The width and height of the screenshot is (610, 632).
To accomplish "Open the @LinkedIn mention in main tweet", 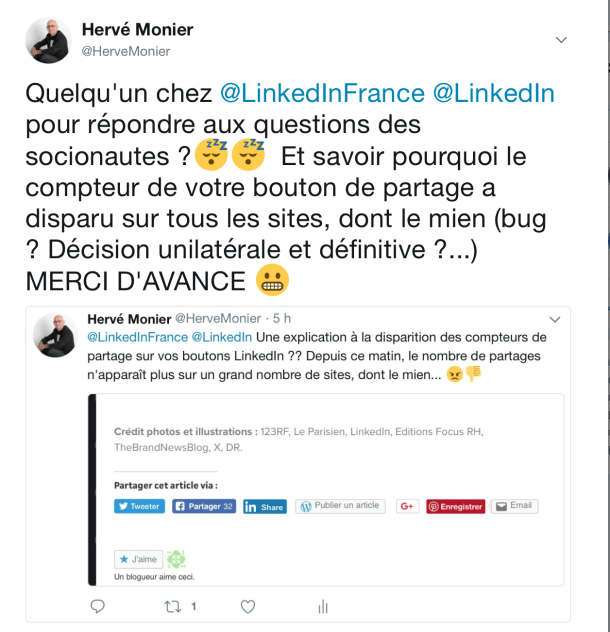I will point(493,93).
